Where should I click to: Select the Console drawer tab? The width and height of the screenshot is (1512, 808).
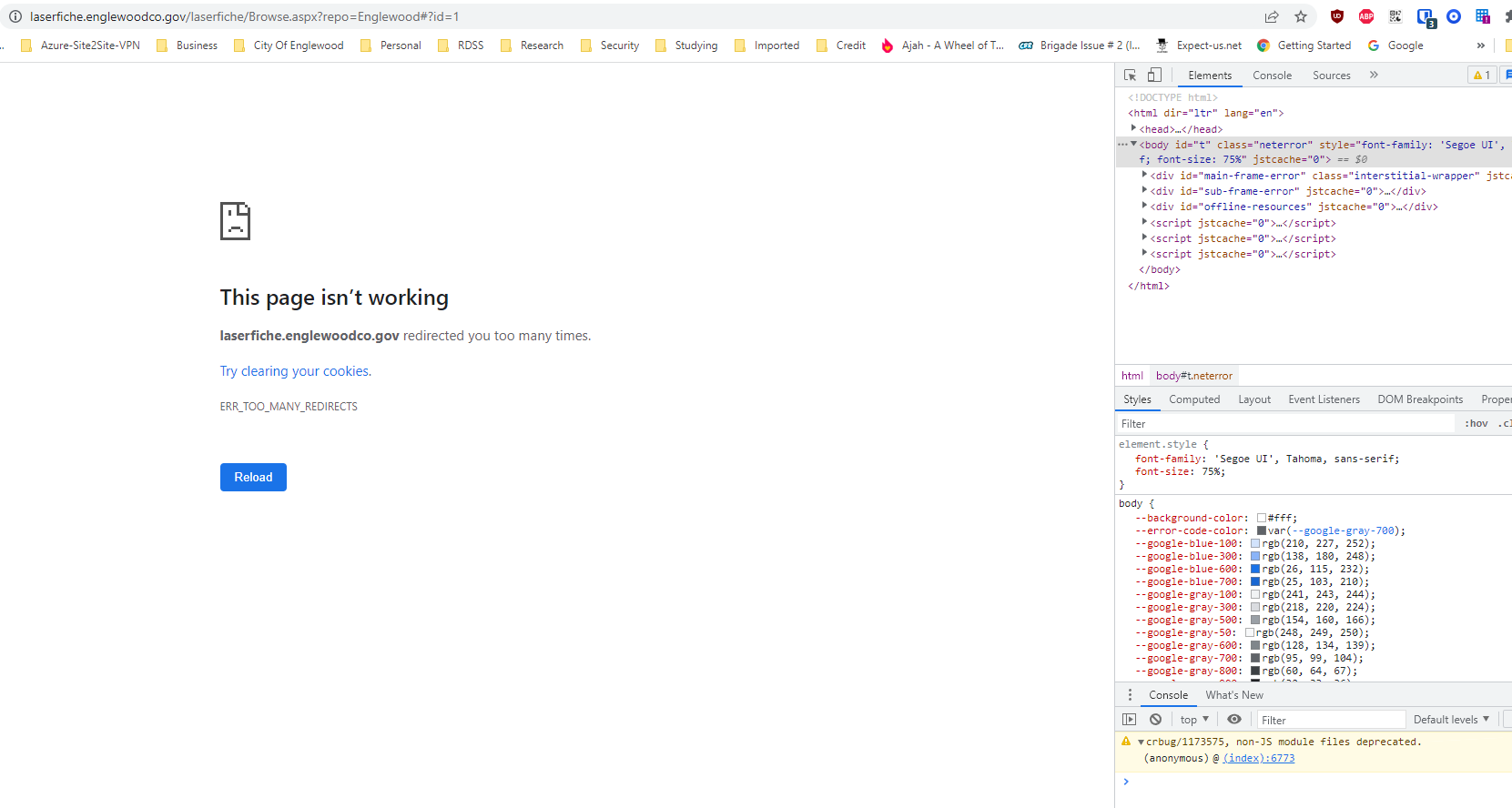point(1168,695)
